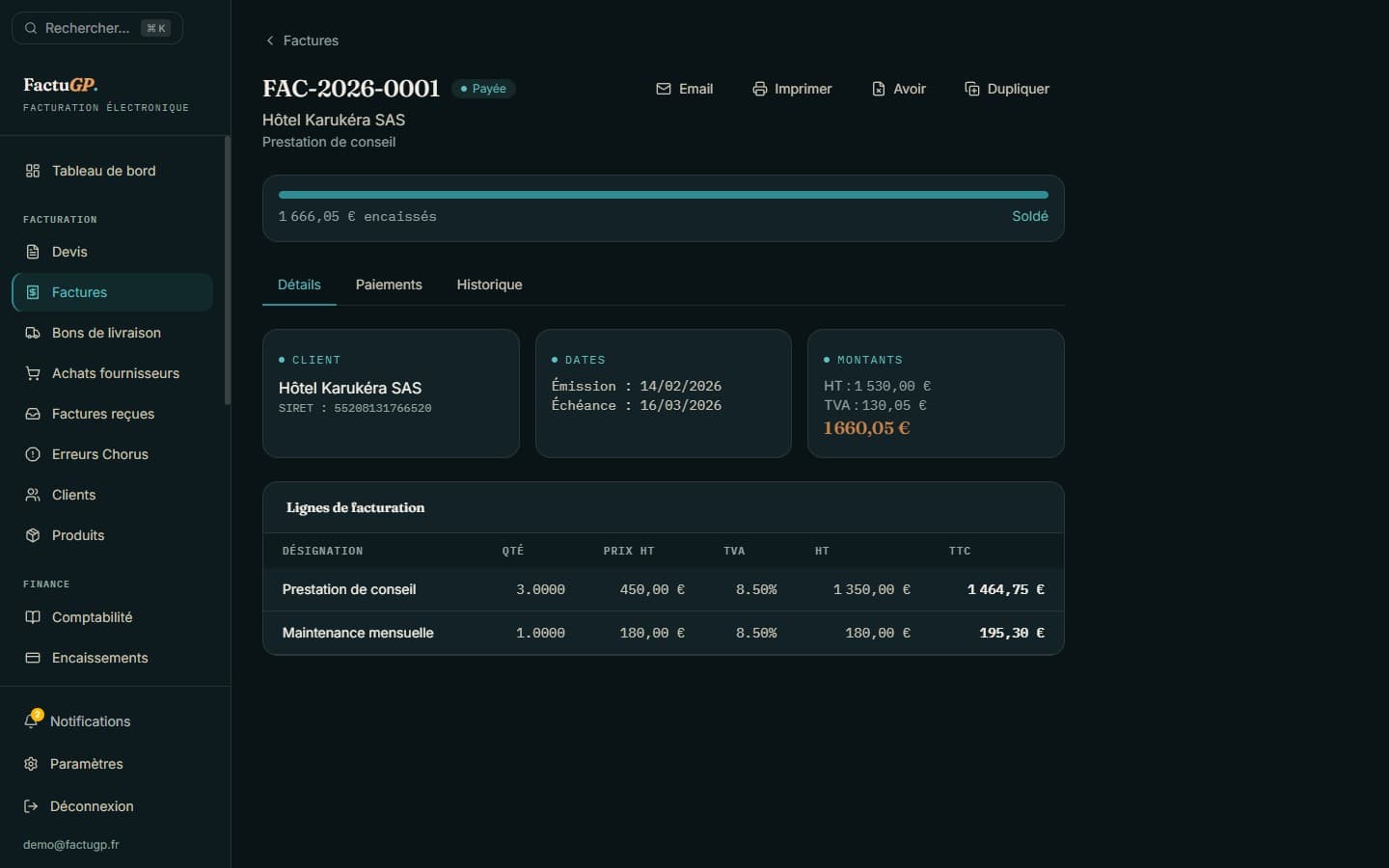Click the Bons de livraison truck icon
This screenshot has height=868, width=1389.
pos(33,333)
